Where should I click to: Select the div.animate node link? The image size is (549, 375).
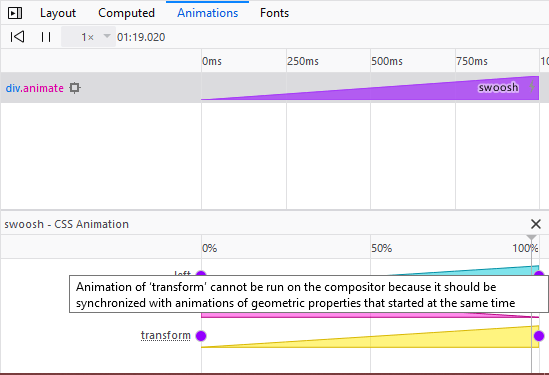(x=35, y=88)
